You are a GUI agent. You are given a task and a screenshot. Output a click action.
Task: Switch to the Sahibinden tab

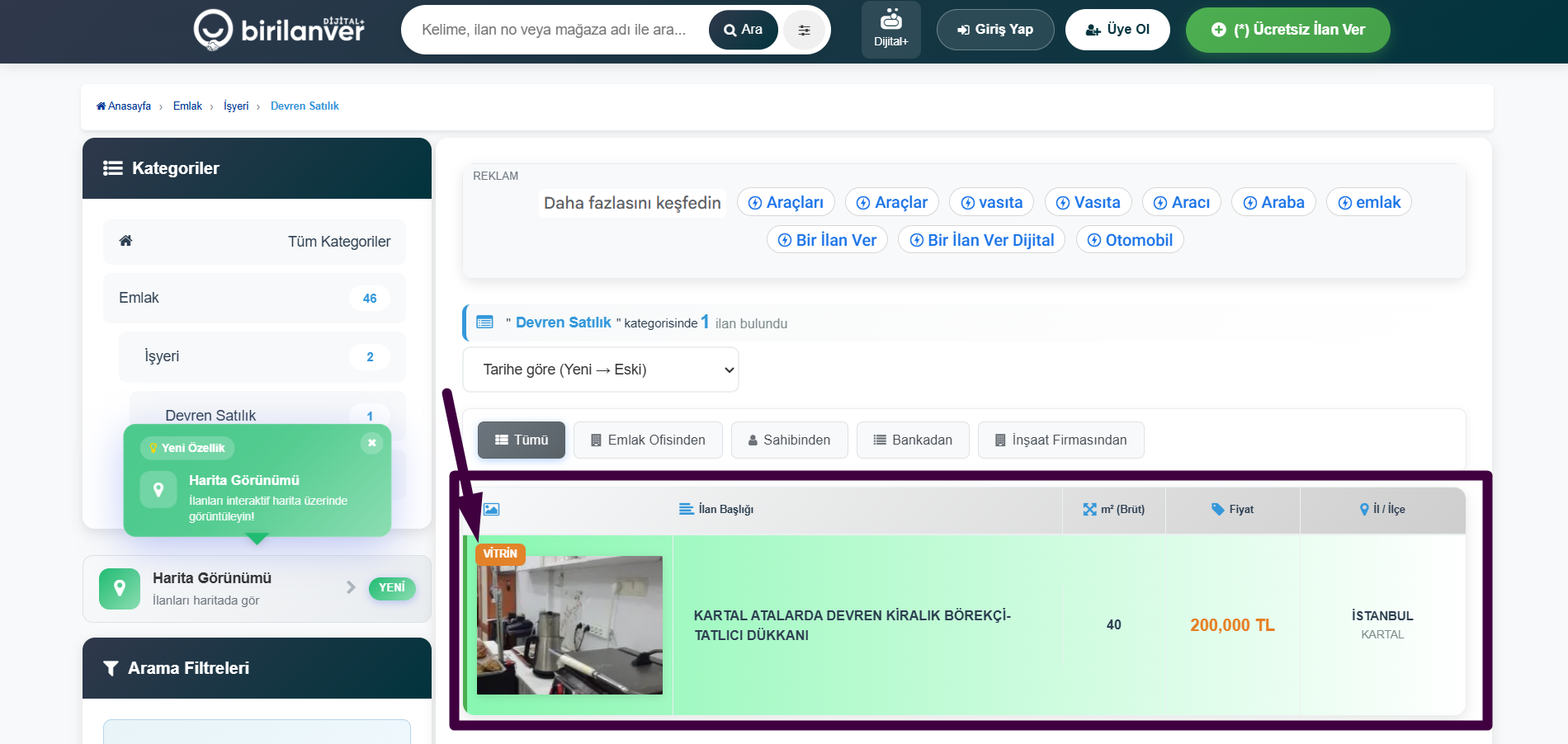pyautogui.click(x=788, y=440)
